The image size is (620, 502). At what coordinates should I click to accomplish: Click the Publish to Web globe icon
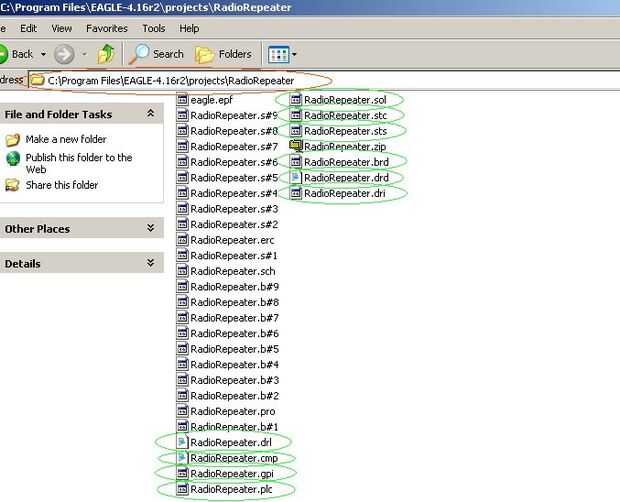(13, 158)
